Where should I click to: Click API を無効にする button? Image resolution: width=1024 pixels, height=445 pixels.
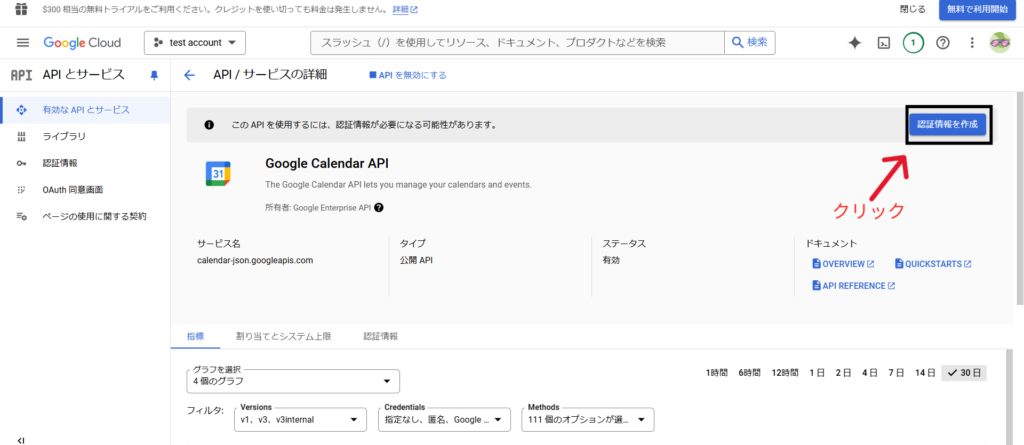408,75
